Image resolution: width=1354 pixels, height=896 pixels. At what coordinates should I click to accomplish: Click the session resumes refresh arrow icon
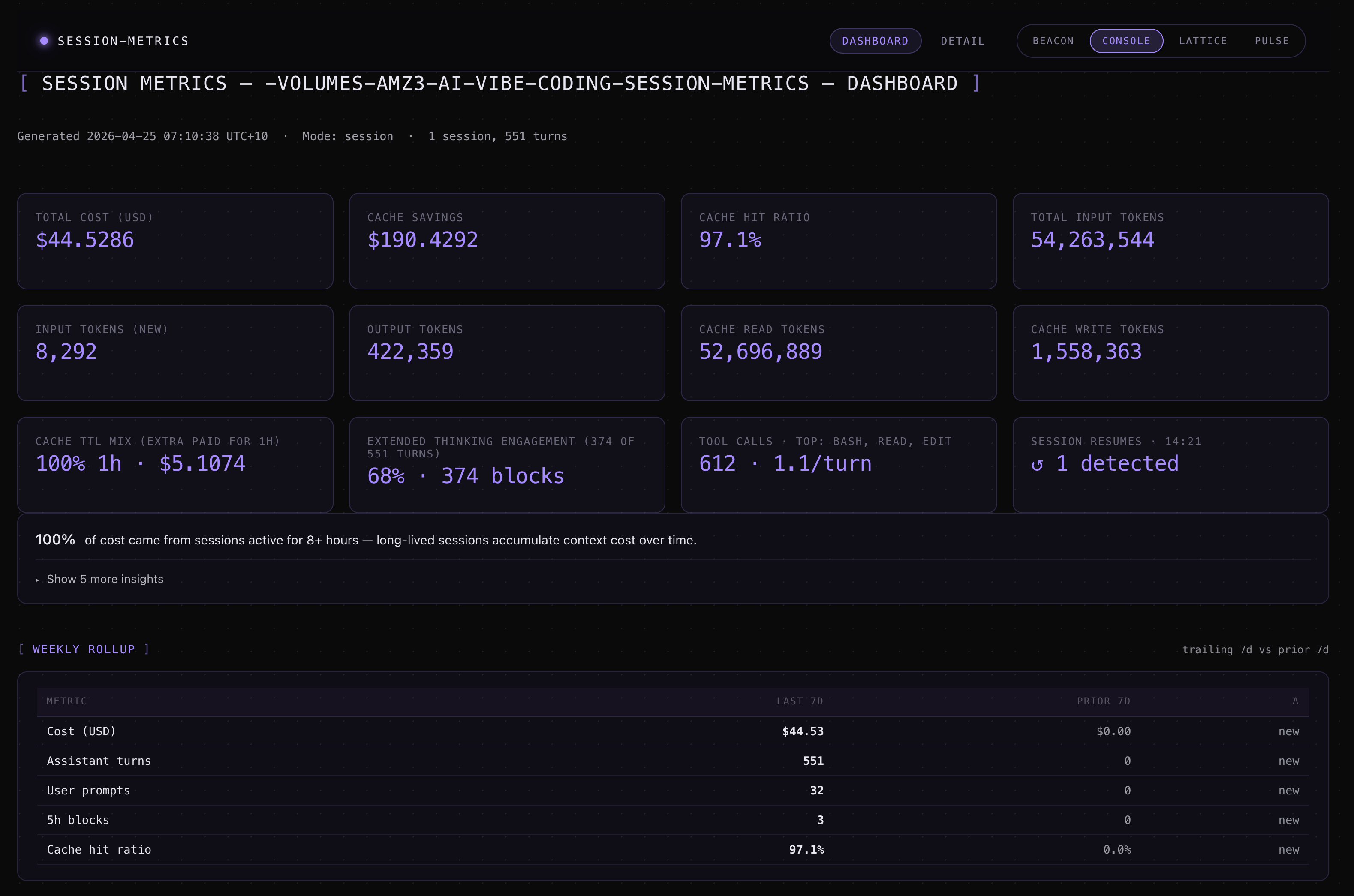[1037, 465]
